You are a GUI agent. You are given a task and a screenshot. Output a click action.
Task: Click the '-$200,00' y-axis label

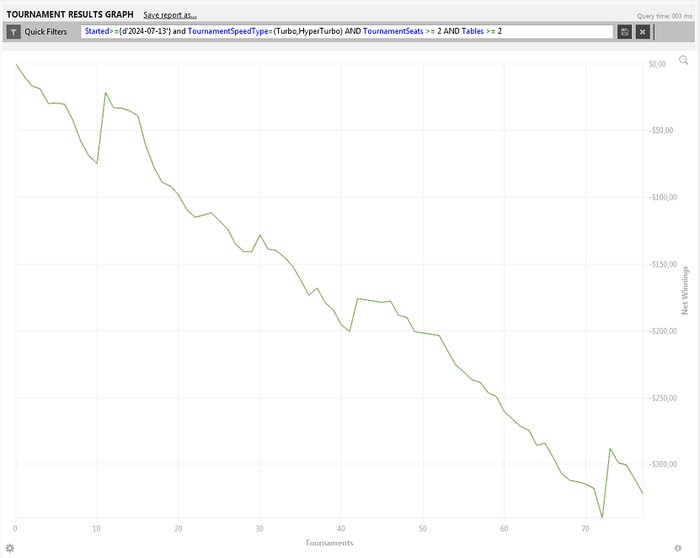coord(663,331)
